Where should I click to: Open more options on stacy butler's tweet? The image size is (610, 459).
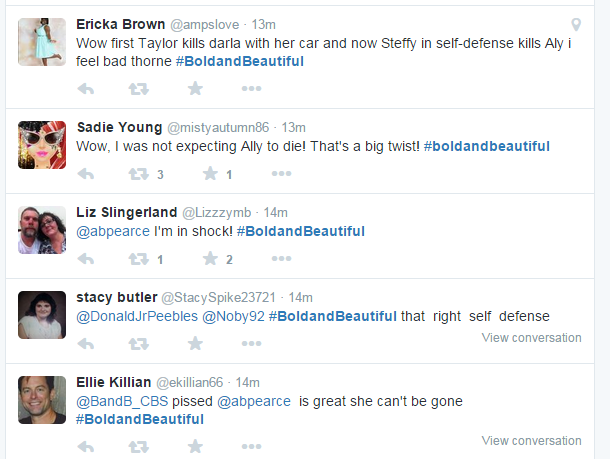point(253,344)
